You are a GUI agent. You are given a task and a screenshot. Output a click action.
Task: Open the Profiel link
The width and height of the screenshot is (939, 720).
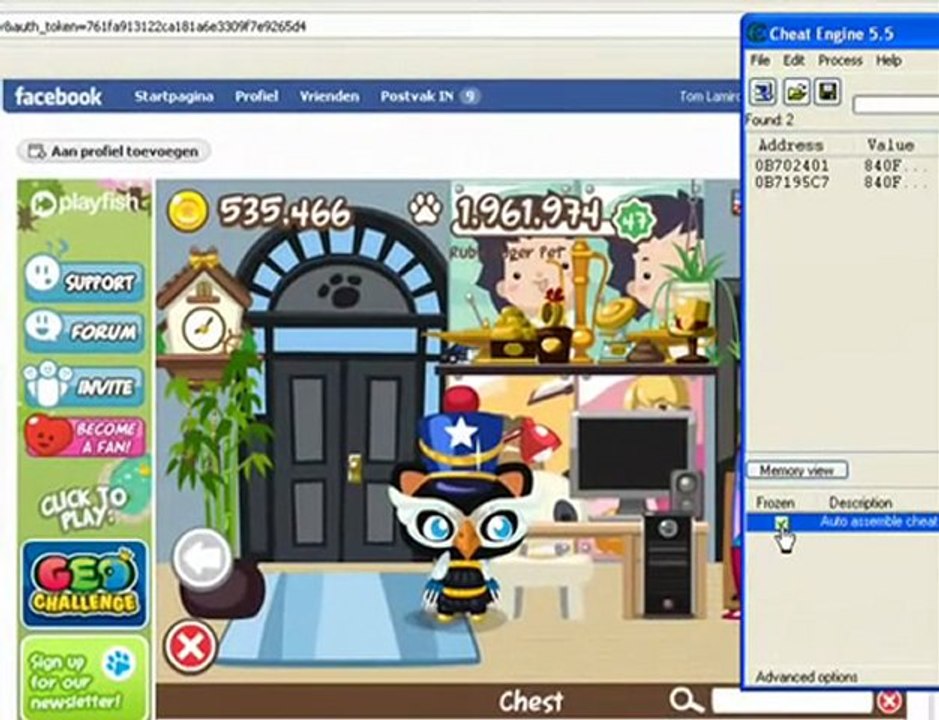click(256, 96)
